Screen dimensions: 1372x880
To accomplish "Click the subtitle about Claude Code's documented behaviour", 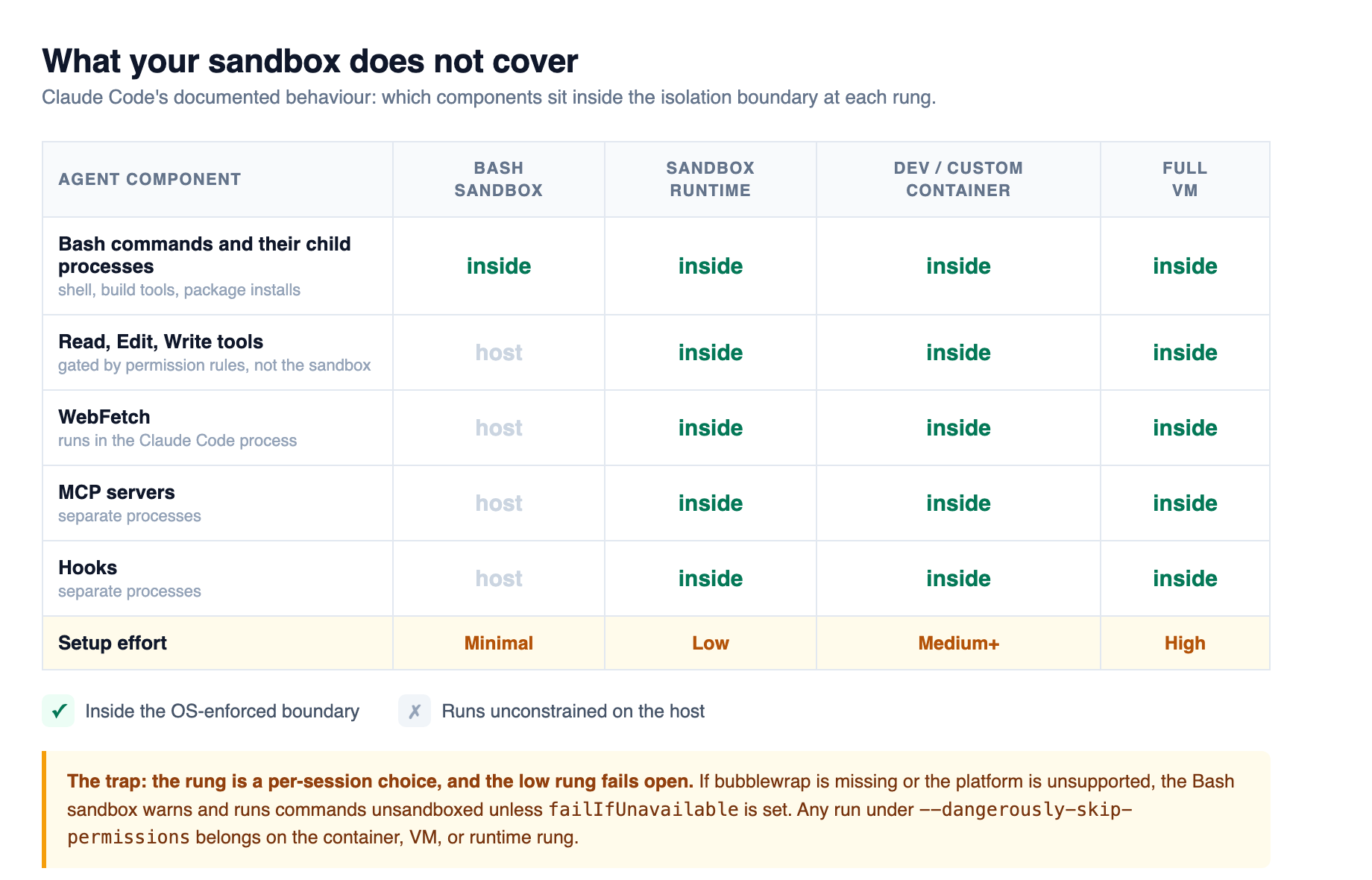I will click(x=489, y=98).
